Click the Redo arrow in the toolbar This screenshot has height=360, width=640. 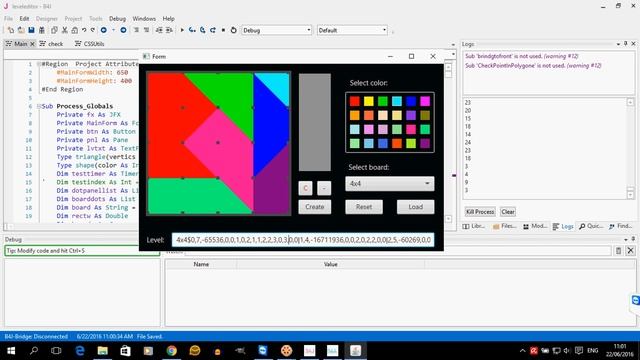[x=93, y=30]
